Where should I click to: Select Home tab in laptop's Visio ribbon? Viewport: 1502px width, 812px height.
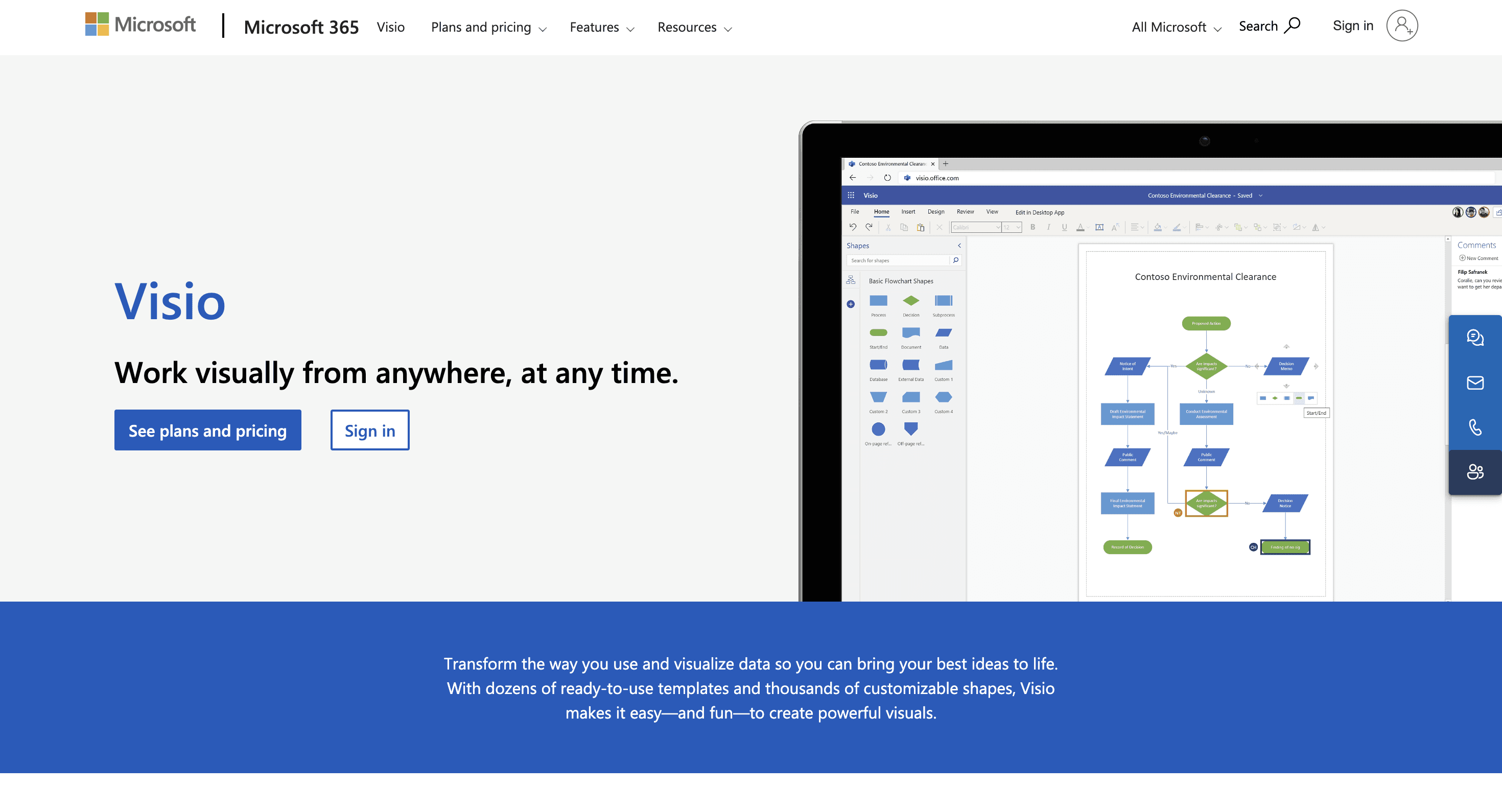click(881, 212)
